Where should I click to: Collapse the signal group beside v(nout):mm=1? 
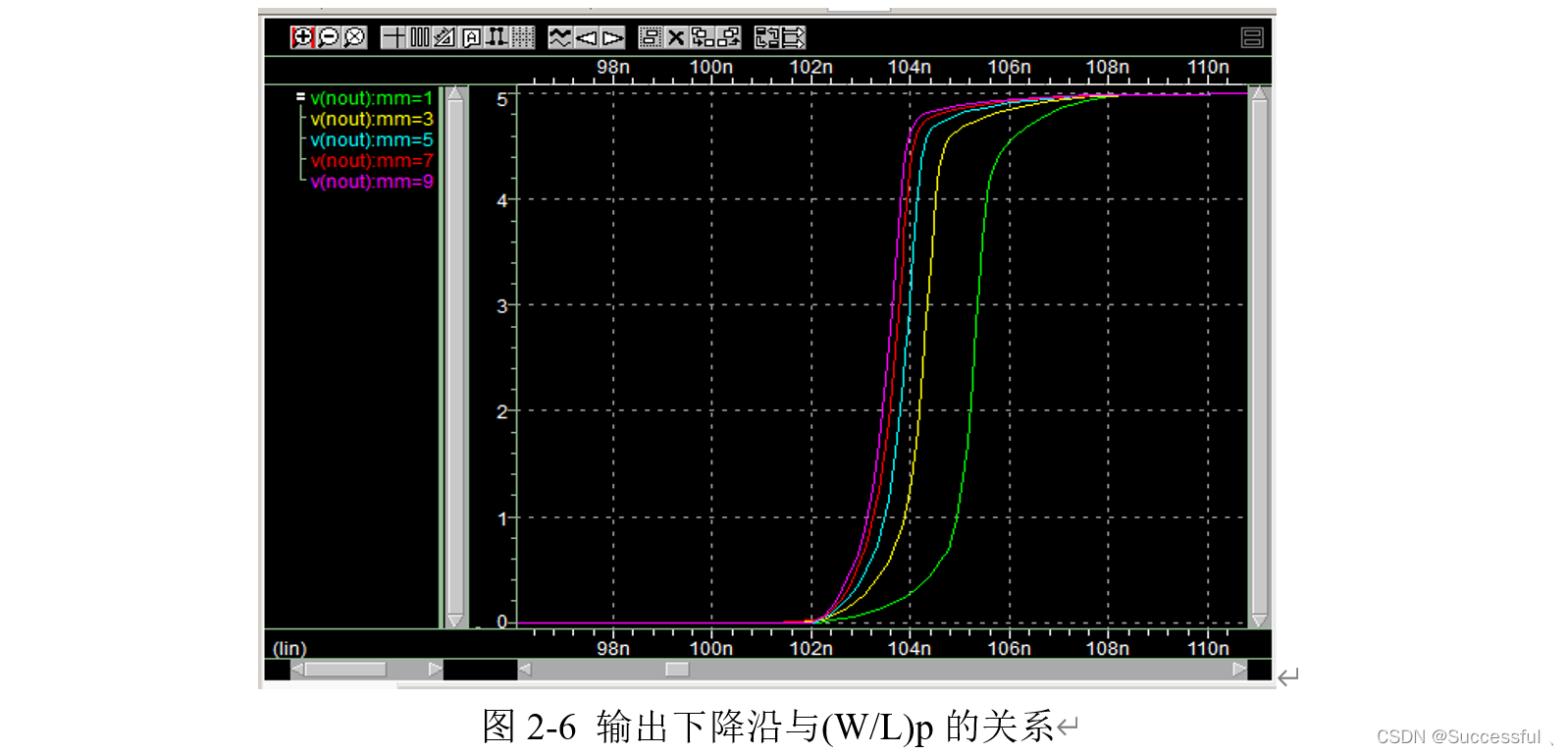pos(300,97)
